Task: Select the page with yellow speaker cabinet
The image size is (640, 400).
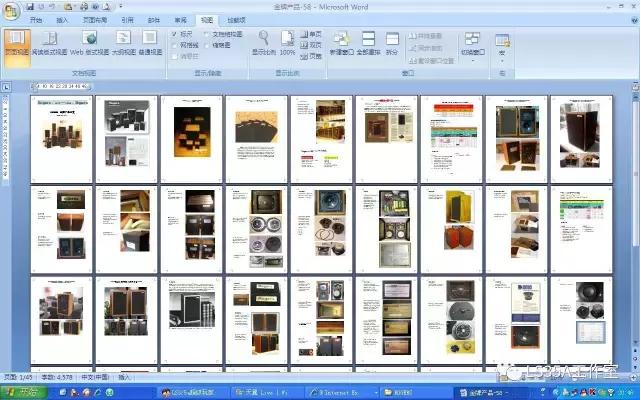Action: tap(451, 229)
